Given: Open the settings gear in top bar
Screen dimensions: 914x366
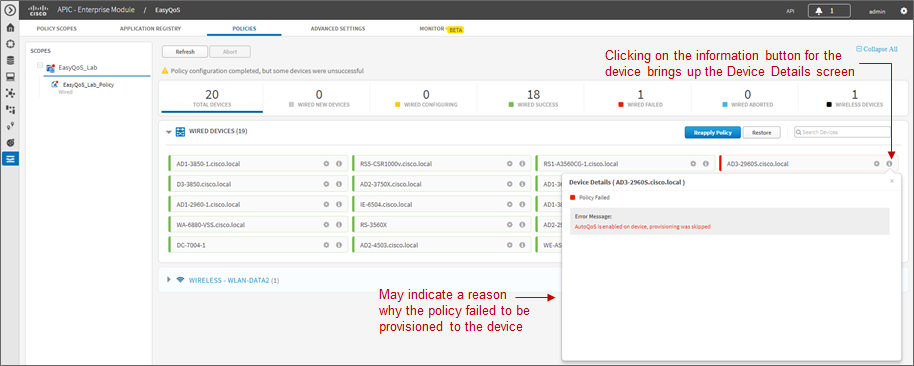Looking at the screenshot, I should [x=904, y=10].
